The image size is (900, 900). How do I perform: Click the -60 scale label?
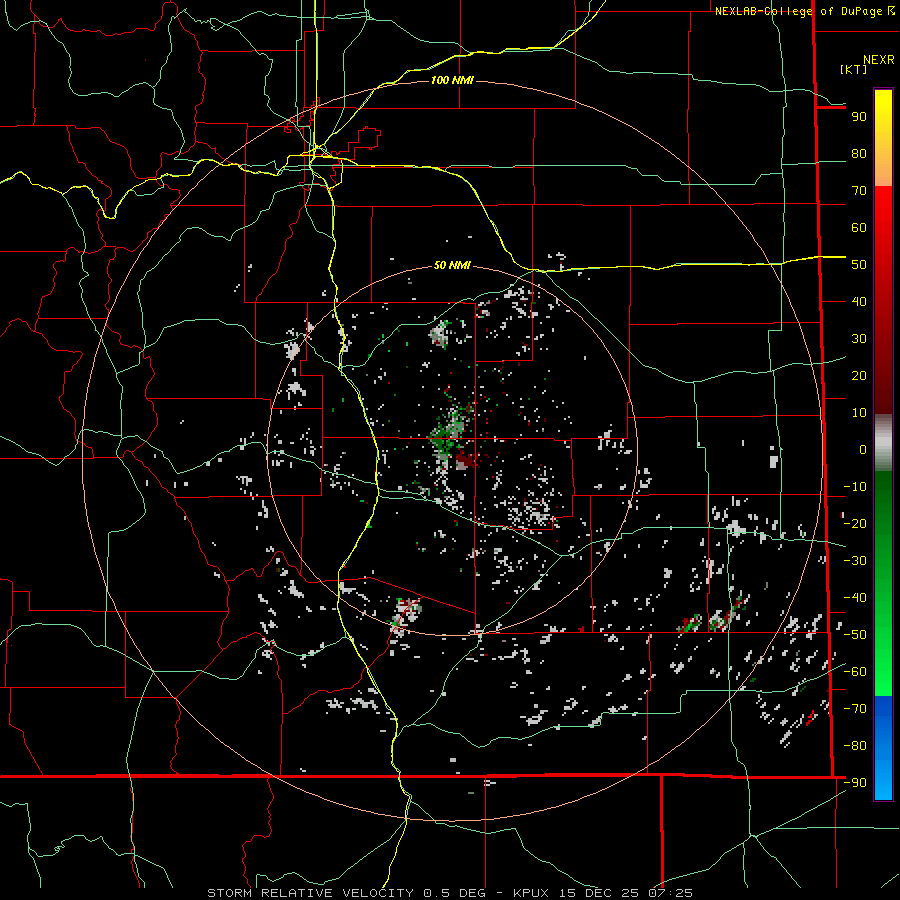855,672
